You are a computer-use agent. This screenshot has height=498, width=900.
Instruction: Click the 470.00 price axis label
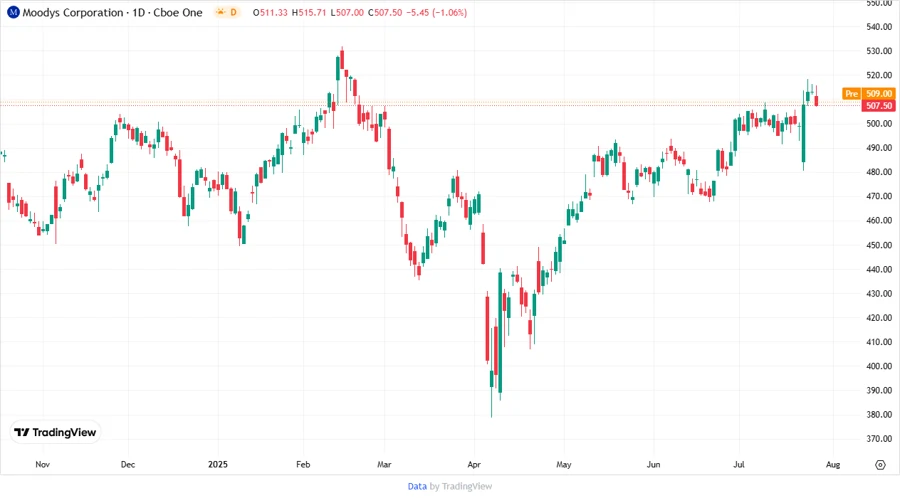[x=879, y=196]
